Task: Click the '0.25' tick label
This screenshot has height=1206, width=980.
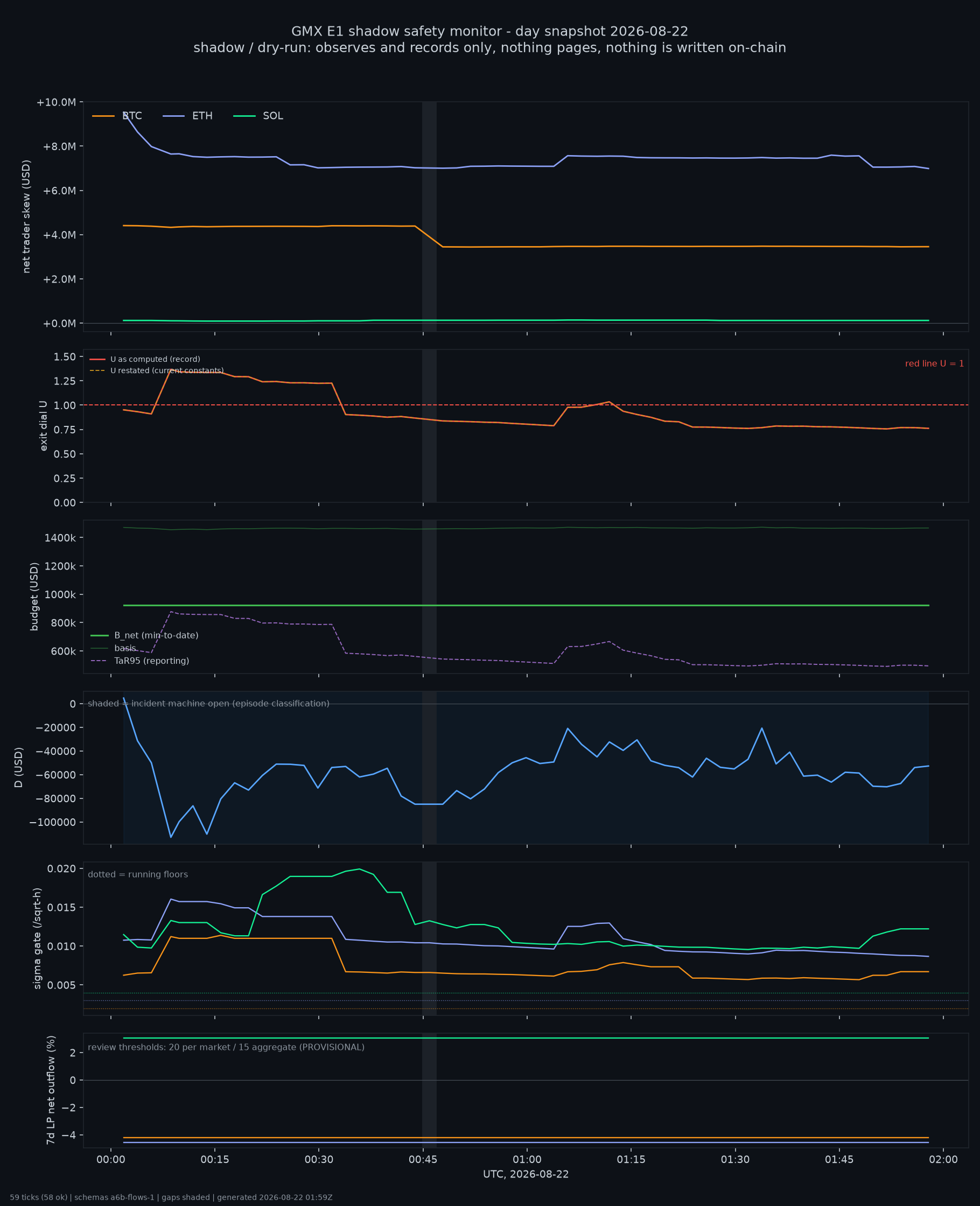Action: [x=65, y=479]
